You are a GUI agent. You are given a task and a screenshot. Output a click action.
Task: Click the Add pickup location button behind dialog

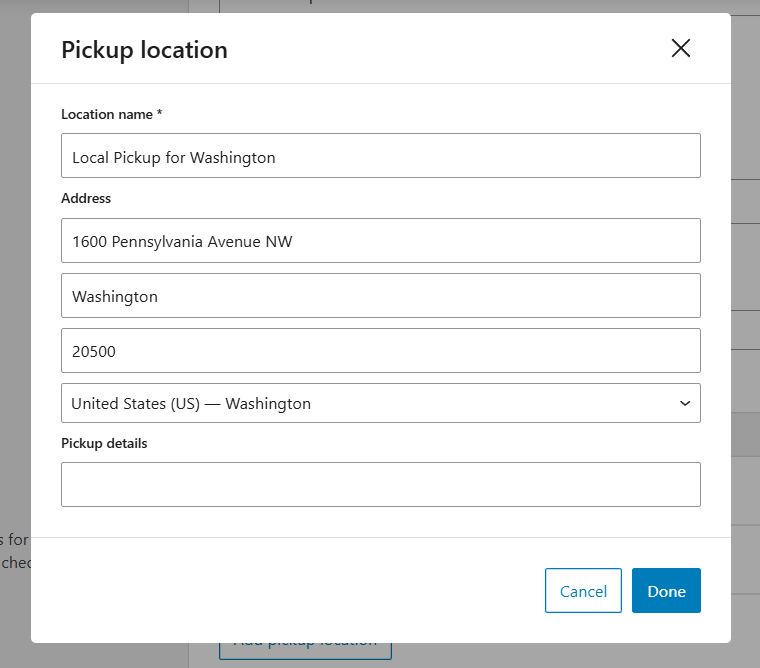(x=305, y=648)
